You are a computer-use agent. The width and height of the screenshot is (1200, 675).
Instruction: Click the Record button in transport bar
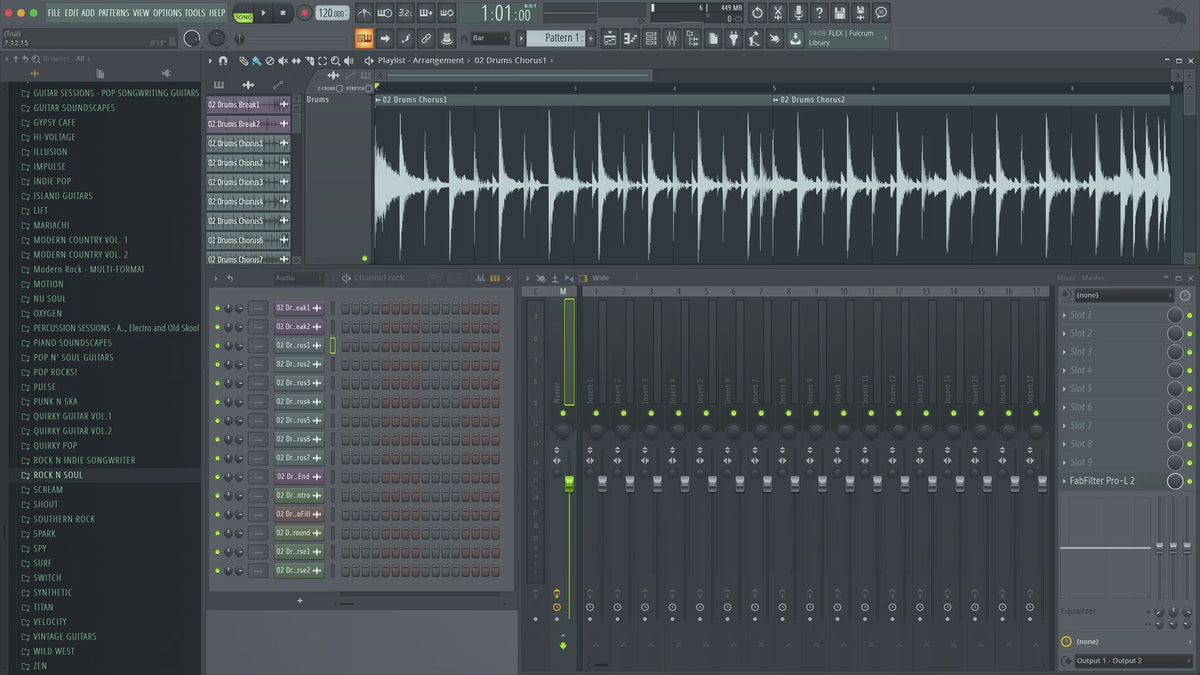click(x=304, y=13)
